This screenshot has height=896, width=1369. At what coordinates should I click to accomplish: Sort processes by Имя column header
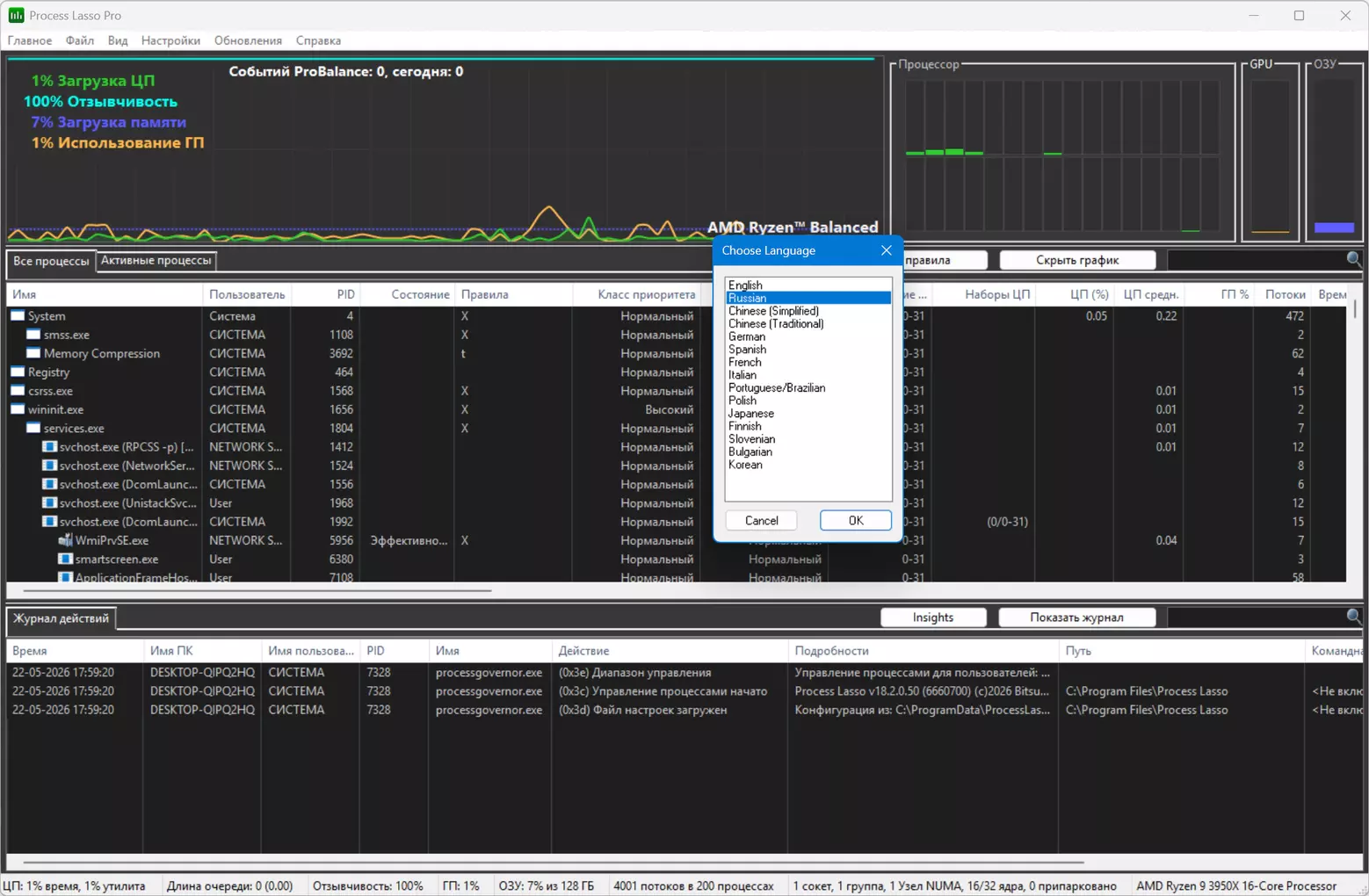pyautogui.click(x=105, y=294)
